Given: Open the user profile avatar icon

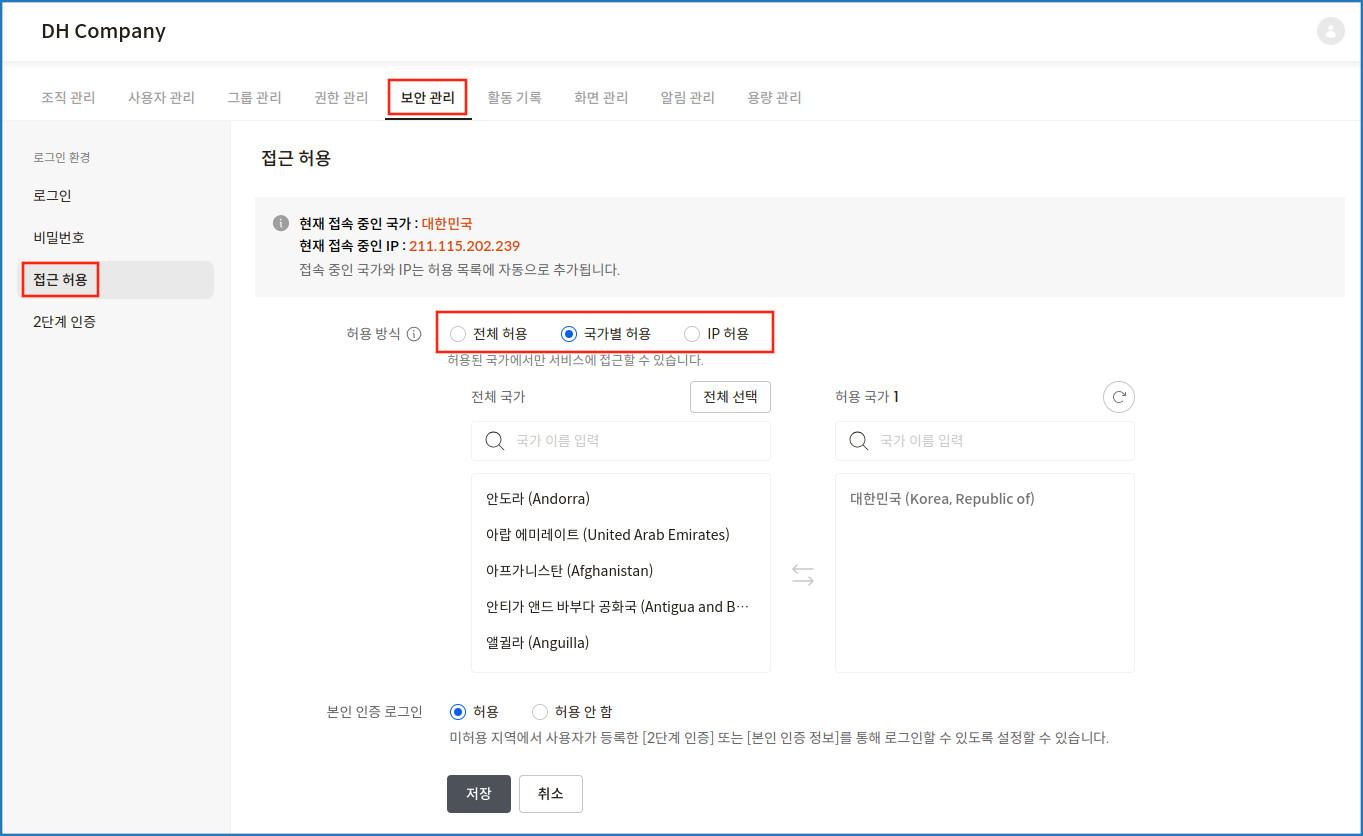Looking at the screenshot, I should point(1330,31).
